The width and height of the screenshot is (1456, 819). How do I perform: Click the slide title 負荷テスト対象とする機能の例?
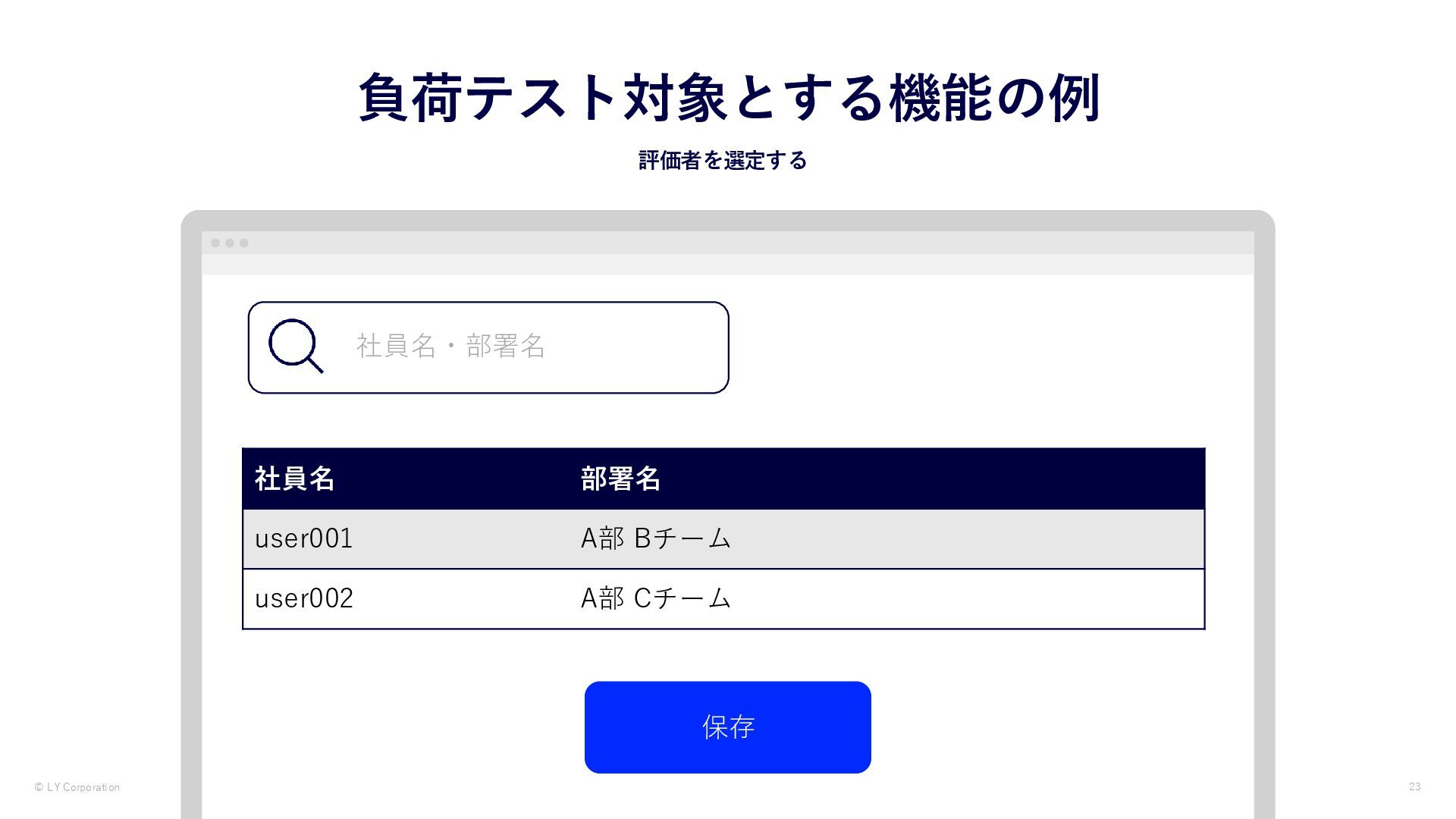(728, 98)
